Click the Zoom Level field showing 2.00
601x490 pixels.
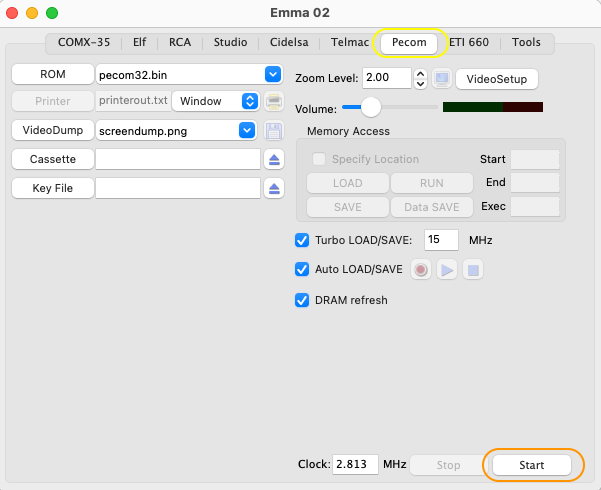click(387, 78)
